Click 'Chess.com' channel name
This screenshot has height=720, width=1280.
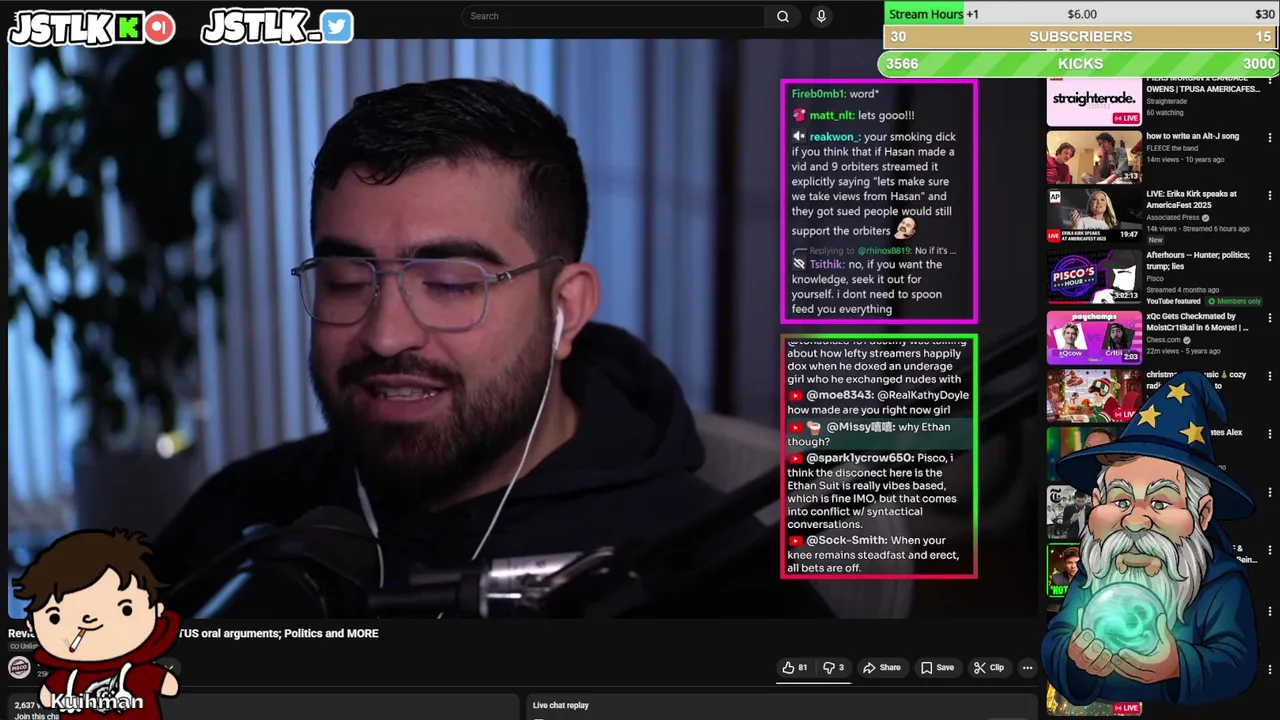pos(1163,340)
